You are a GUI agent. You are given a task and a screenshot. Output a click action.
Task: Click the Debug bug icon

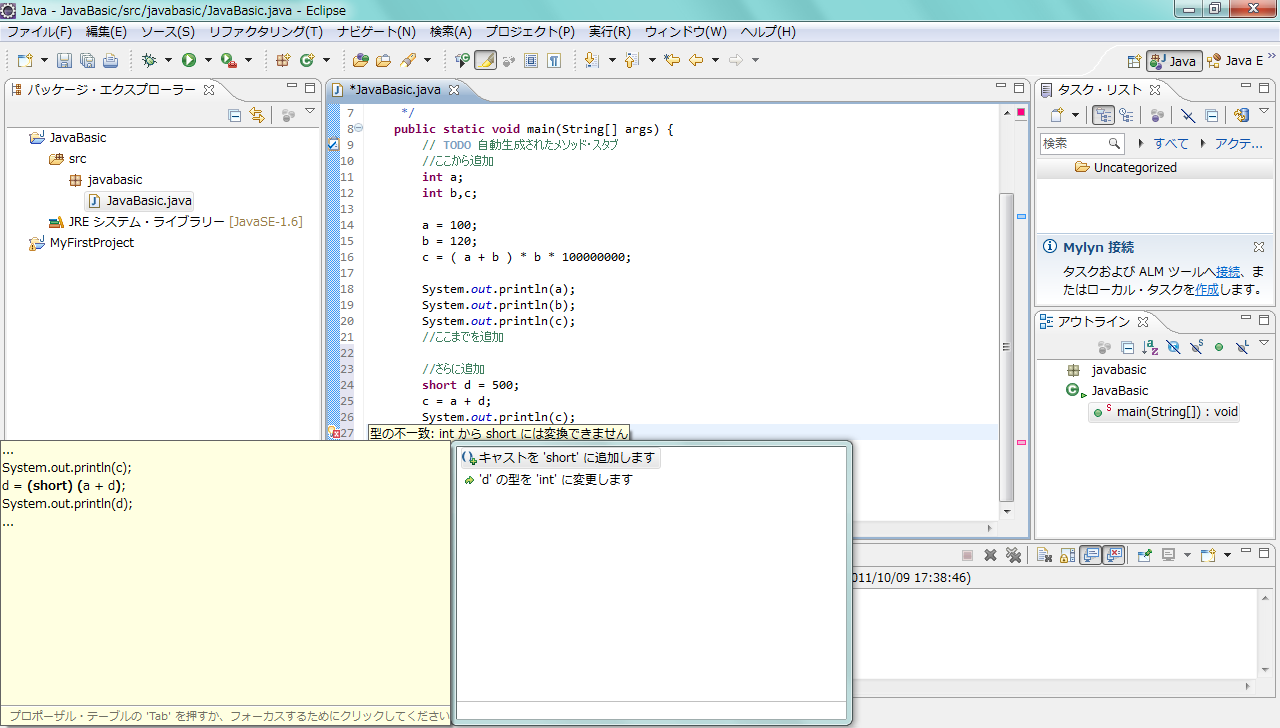click(149, 60)
